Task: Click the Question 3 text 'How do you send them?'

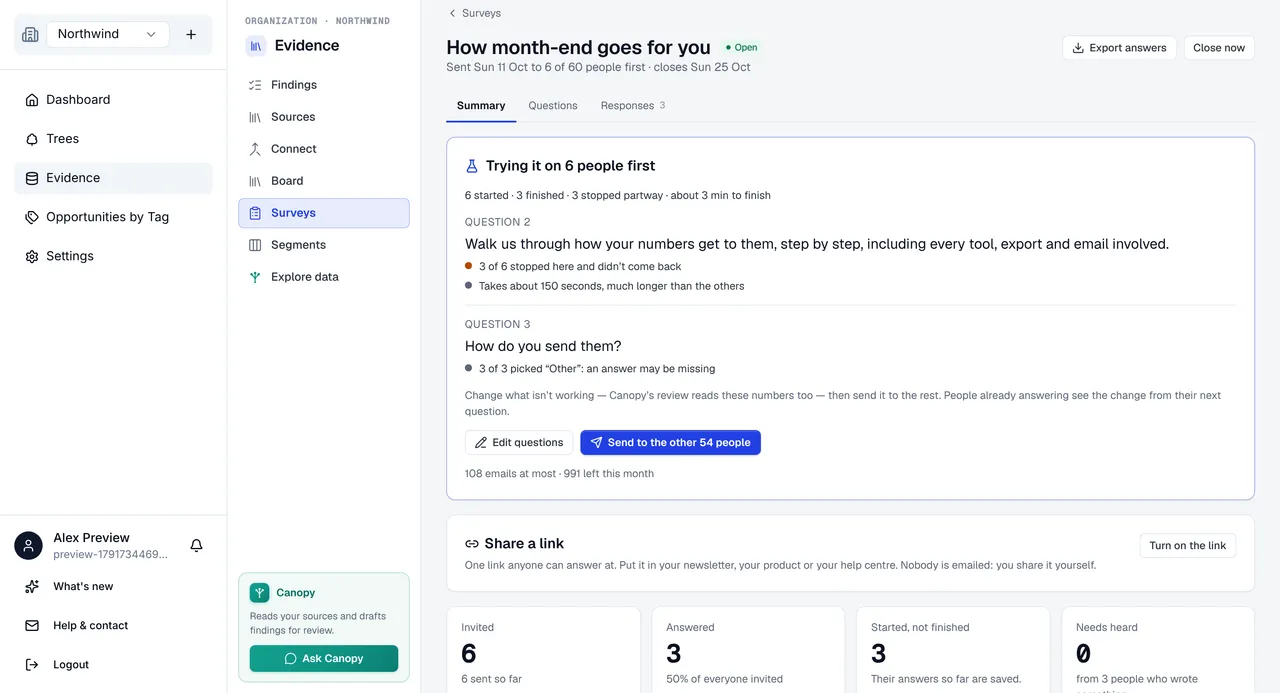Action: coord(543,346)
